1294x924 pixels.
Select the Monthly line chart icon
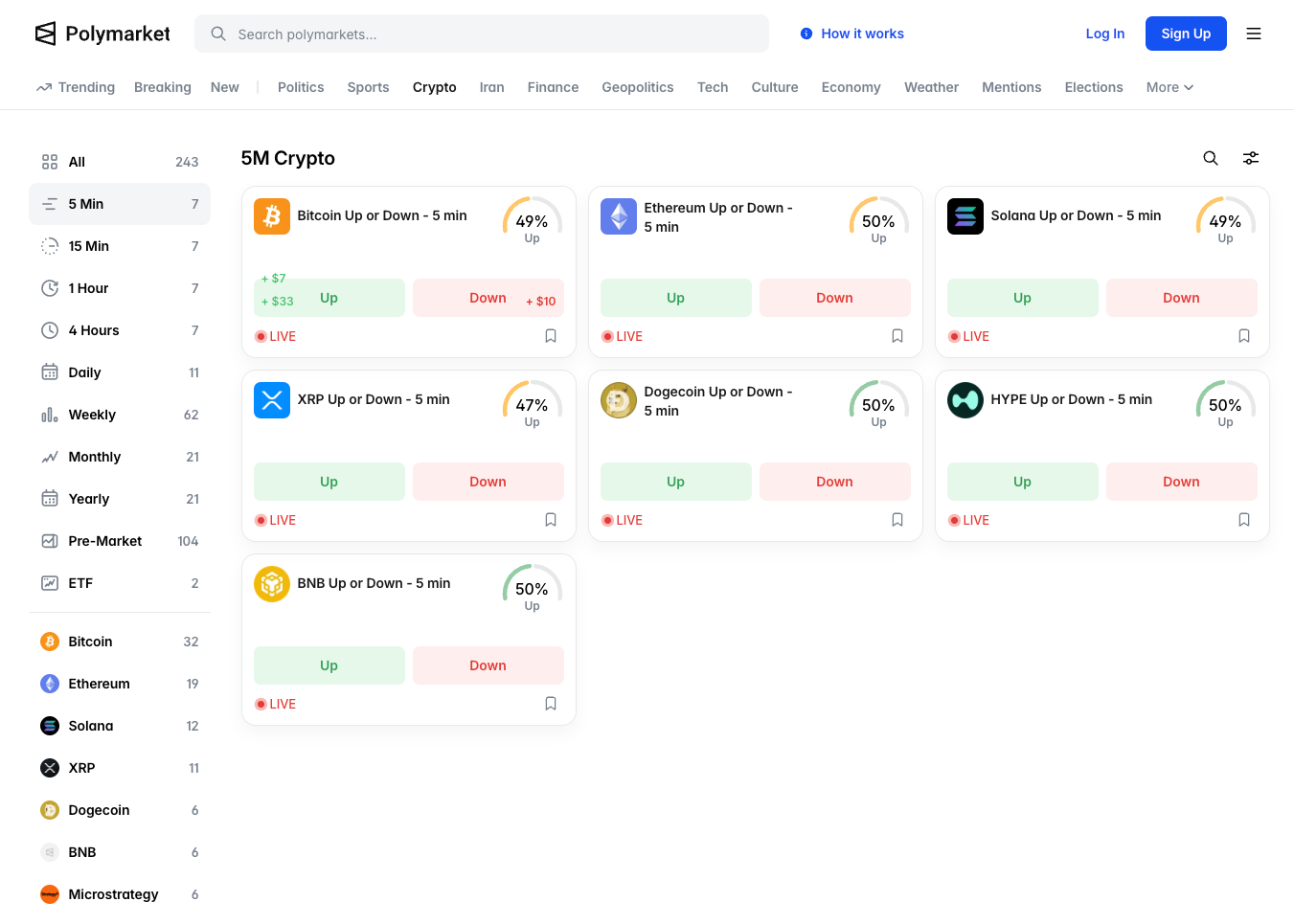pos(50,457)
